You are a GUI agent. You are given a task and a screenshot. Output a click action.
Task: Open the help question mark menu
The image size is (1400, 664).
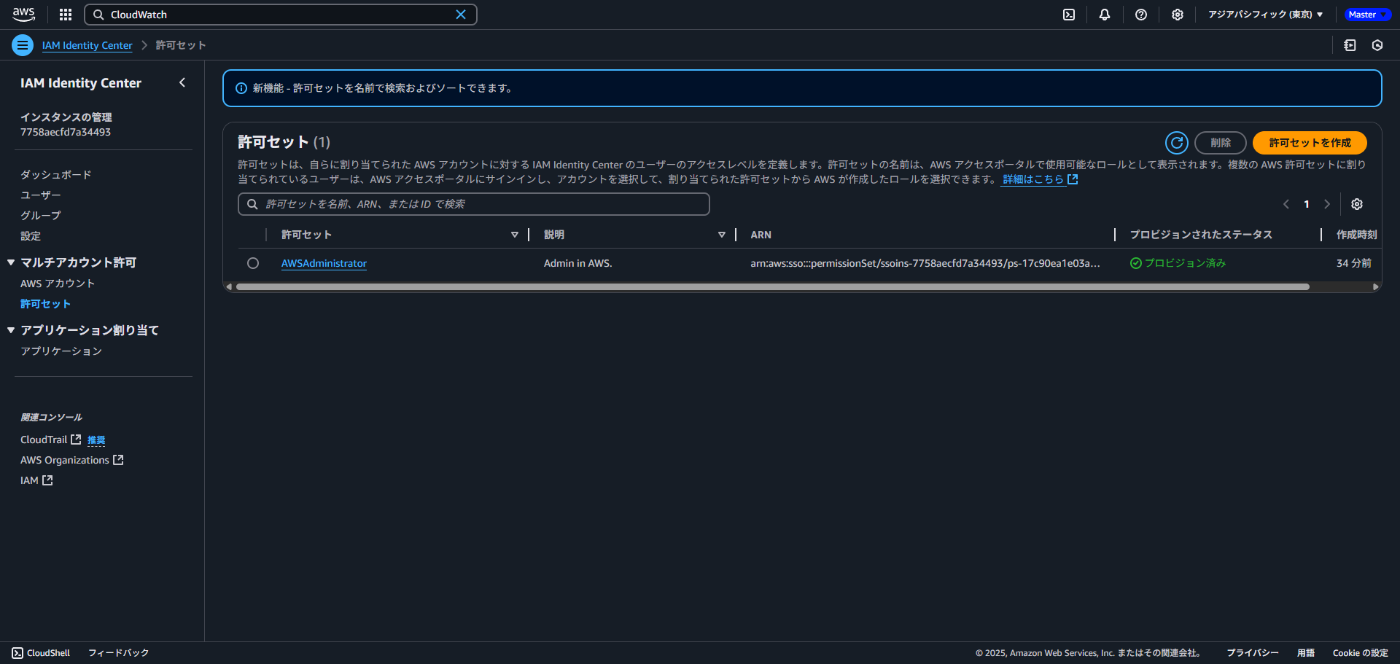click(x=1141, y=15)
